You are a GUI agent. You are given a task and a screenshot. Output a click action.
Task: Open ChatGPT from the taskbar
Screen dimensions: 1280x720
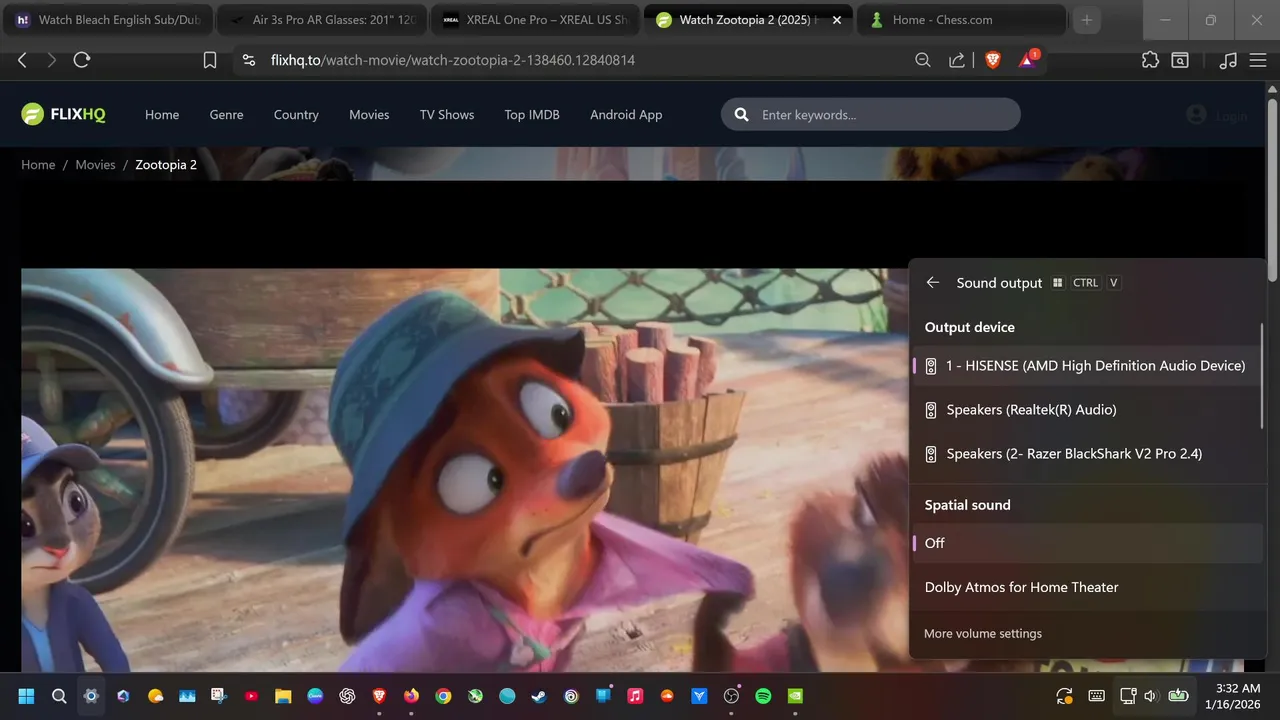pos(347,696)
